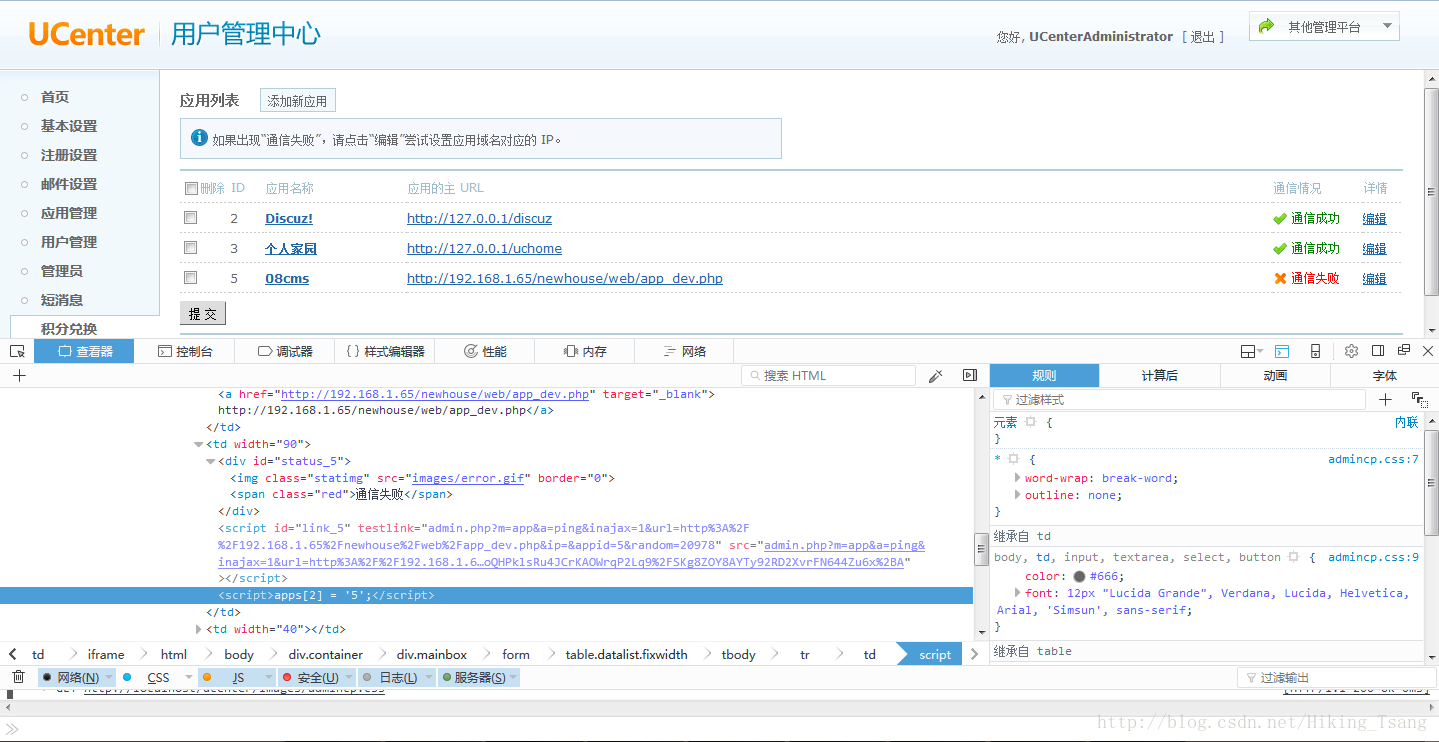Viewport: 1439px width, 742px height.
Task: Collapse the td width="90" node
Action: [x=198, y=445]
